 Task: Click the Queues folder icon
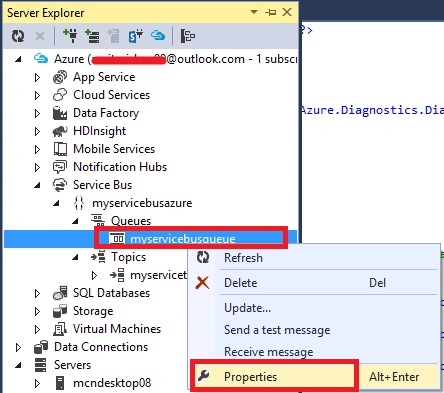[98, 221]
